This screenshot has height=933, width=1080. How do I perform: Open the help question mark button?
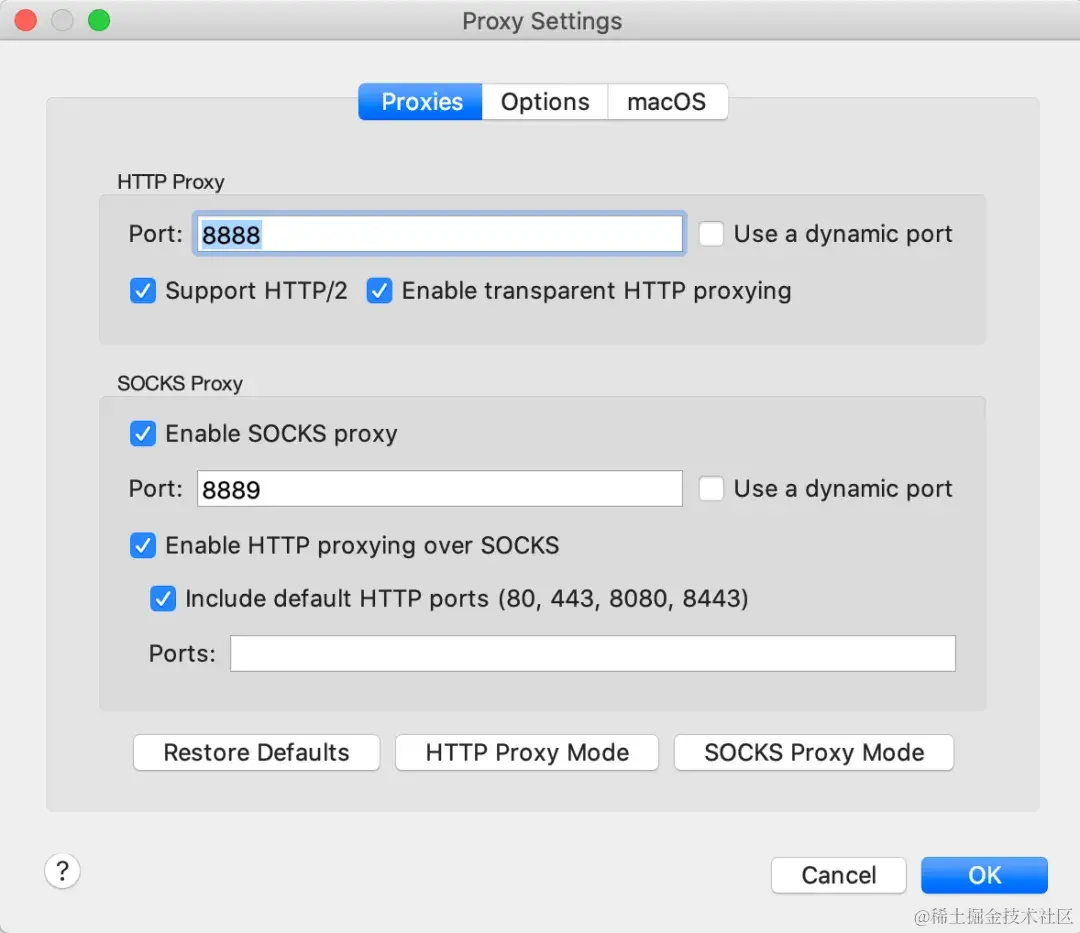(x=63, y=871)
